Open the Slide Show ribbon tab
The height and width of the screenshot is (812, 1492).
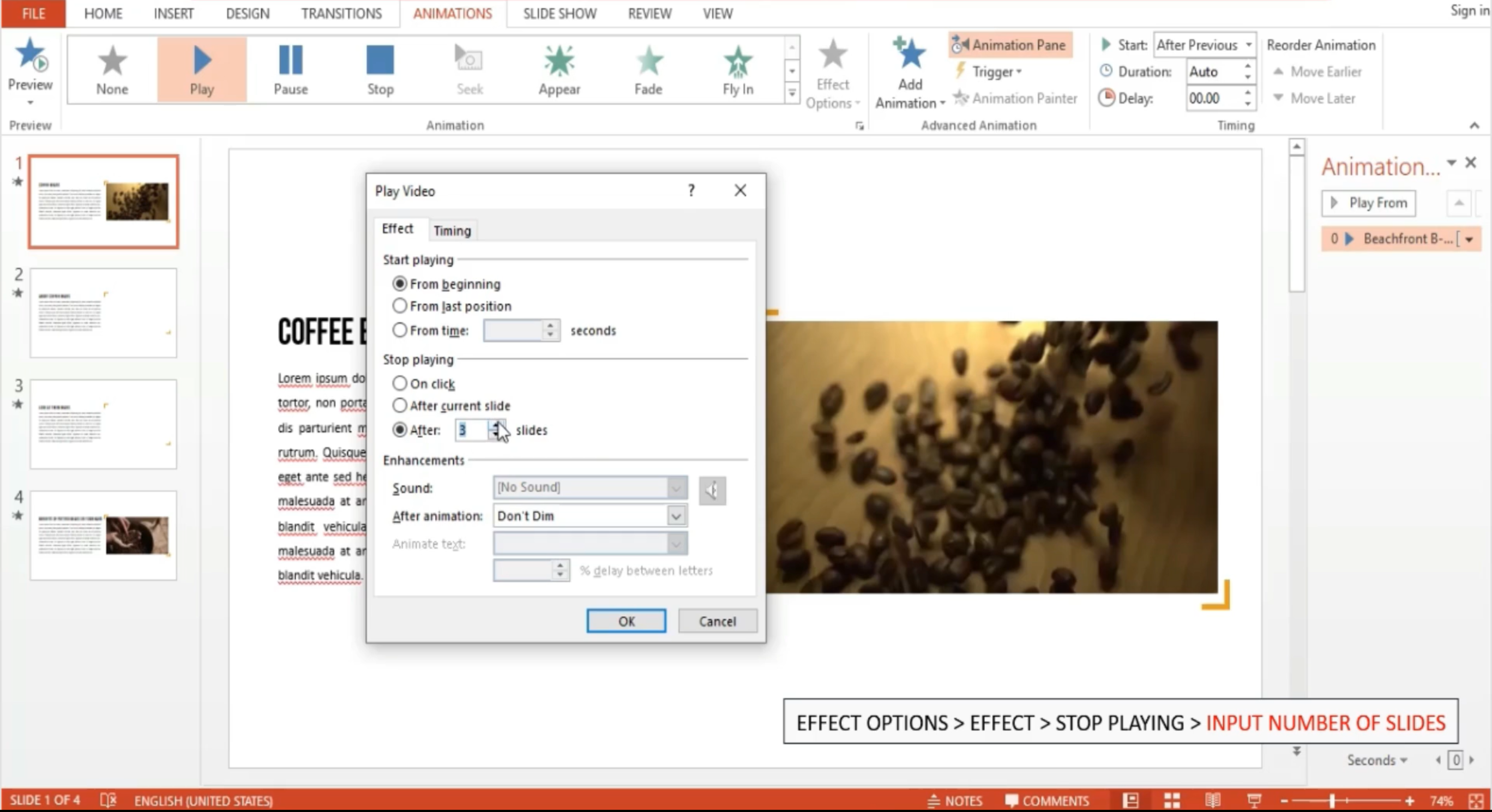(x=559, y=13)
